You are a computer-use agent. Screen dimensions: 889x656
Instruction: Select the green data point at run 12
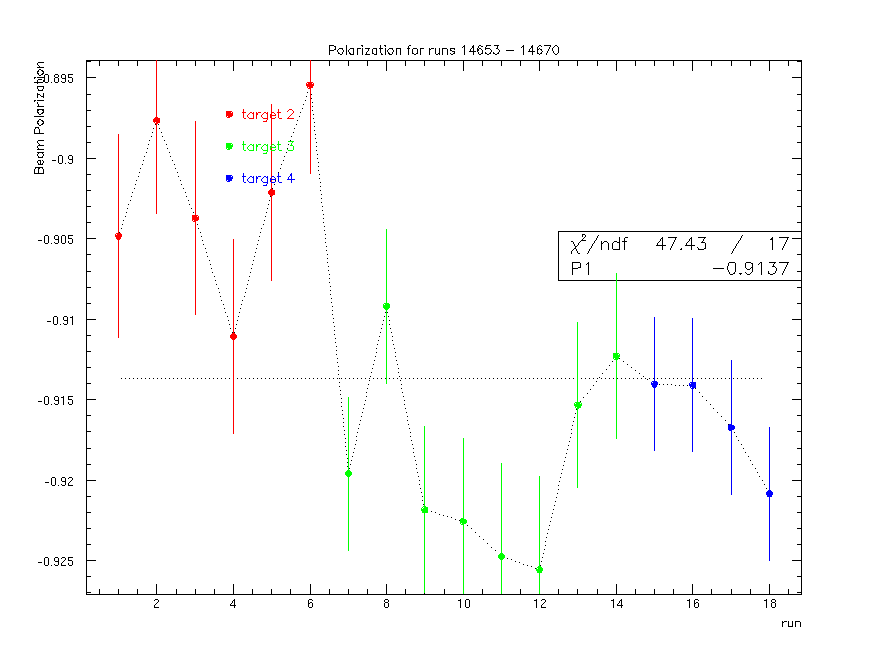[540, 570]
